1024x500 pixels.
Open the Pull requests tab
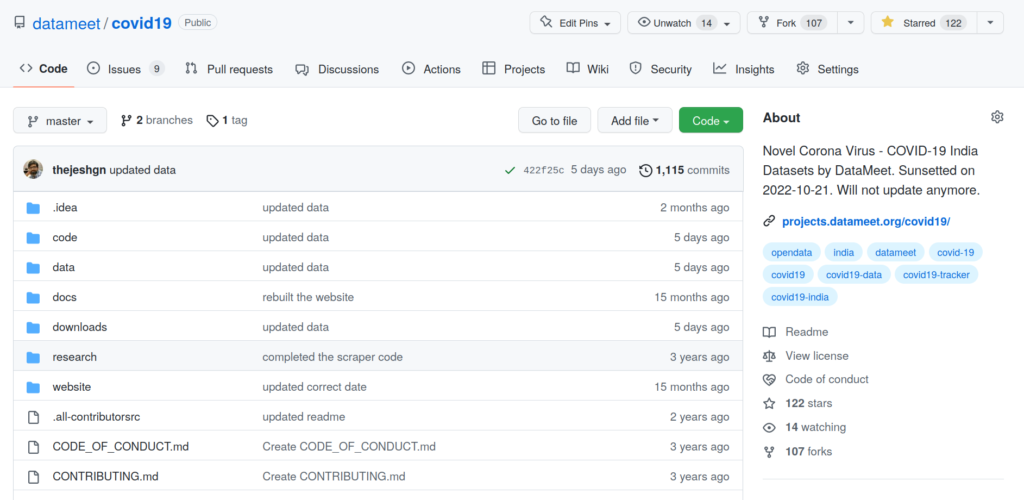click(x=229, y=69)
